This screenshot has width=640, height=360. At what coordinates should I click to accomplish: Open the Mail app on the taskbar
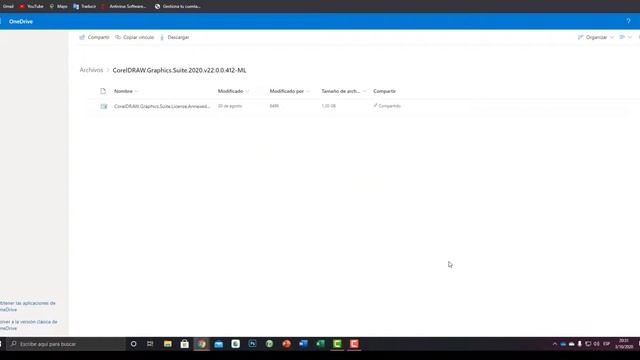point(218,344)
